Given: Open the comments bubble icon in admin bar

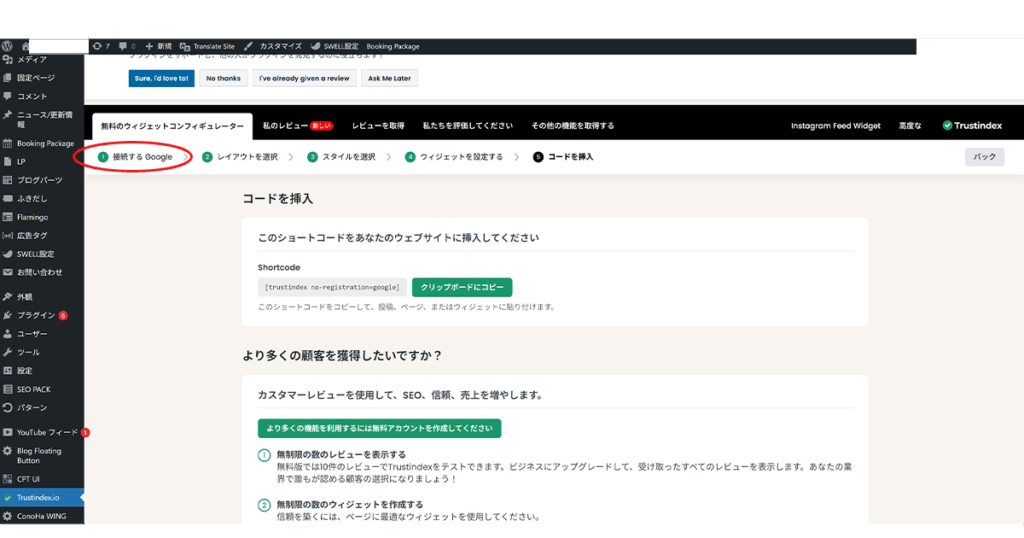Looking at the screenshot, I should (125, 46).
